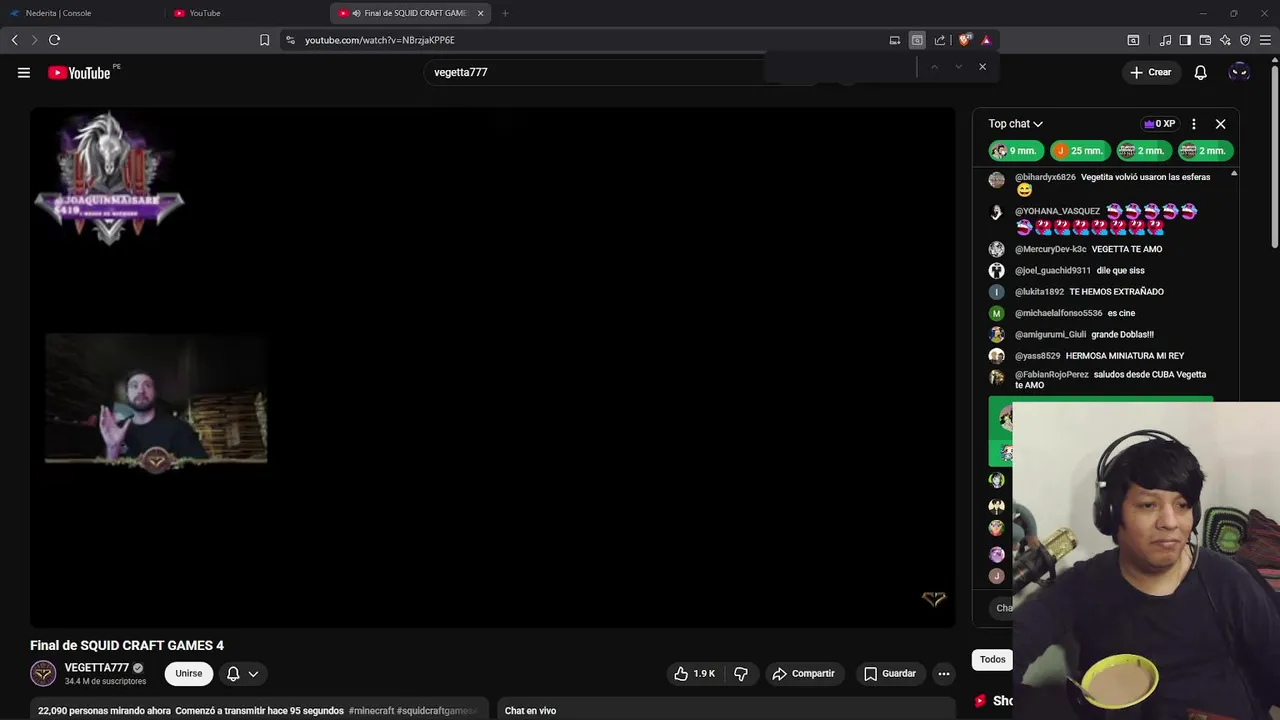Viewport: 1280px width, 720px height.
Task: Go to the YouTube home logo
Action: click(79, 72)
